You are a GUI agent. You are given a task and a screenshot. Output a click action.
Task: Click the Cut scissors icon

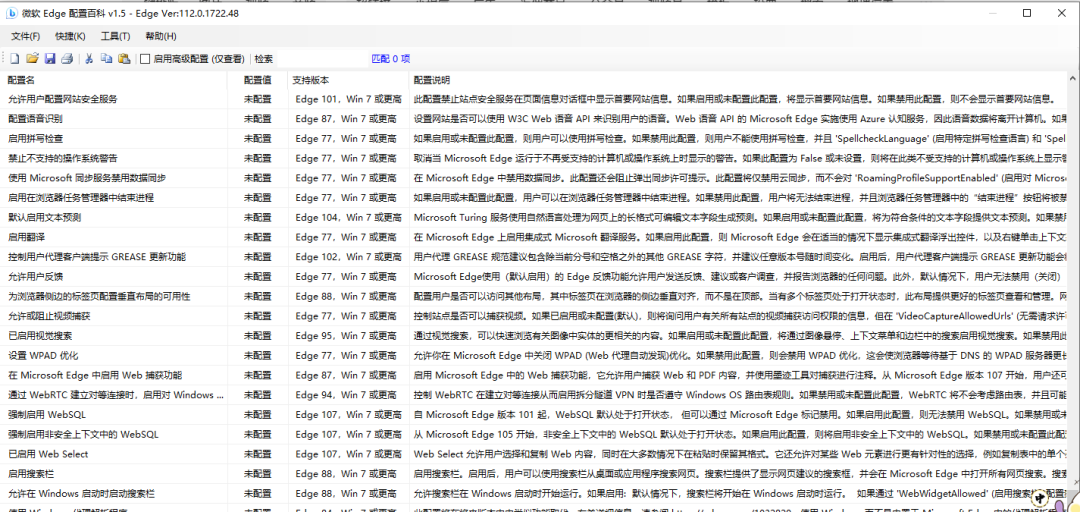click(89, 59)
